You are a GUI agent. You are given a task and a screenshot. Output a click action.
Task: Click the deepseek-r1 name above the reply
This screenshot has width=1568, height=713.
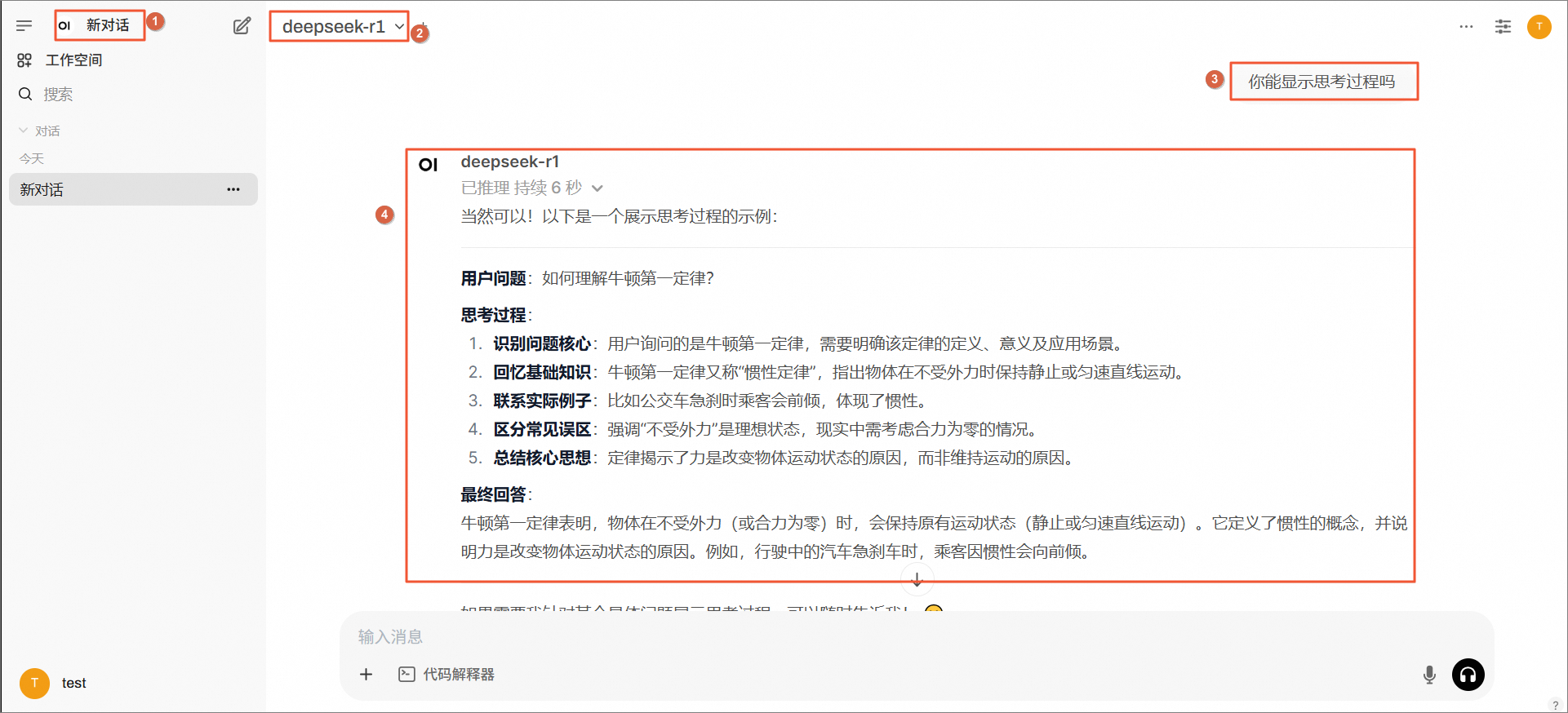pyautogui.click(x=510, y=162)
